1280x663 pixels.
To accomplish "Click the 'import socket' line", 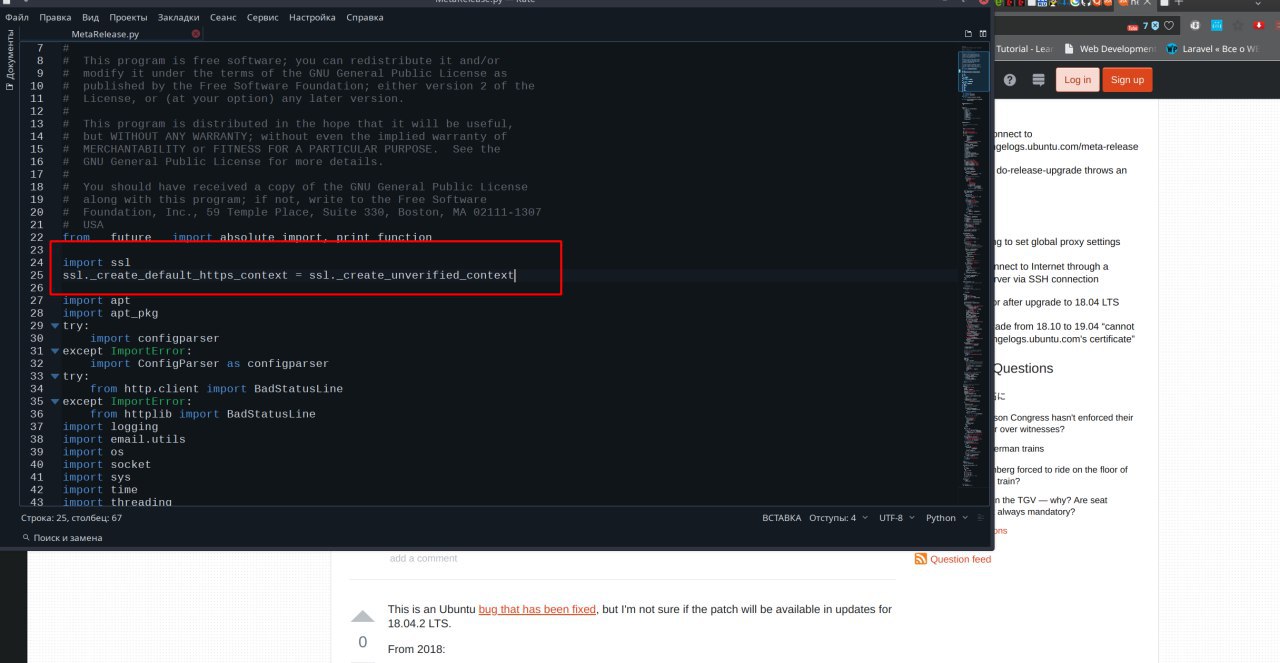I will [107, 465].
